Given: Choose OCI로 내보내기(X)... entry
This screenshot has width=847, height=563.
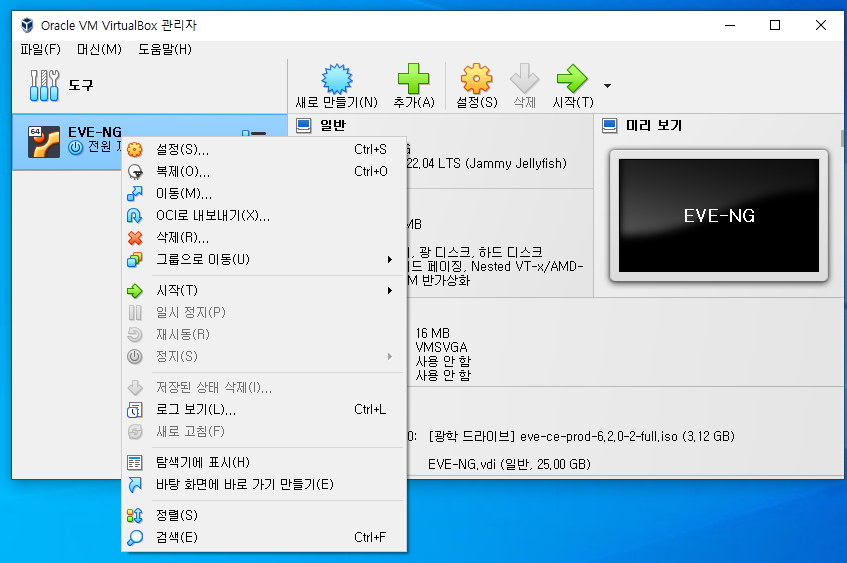Looking at the screenshot, I should click(264, 216).
